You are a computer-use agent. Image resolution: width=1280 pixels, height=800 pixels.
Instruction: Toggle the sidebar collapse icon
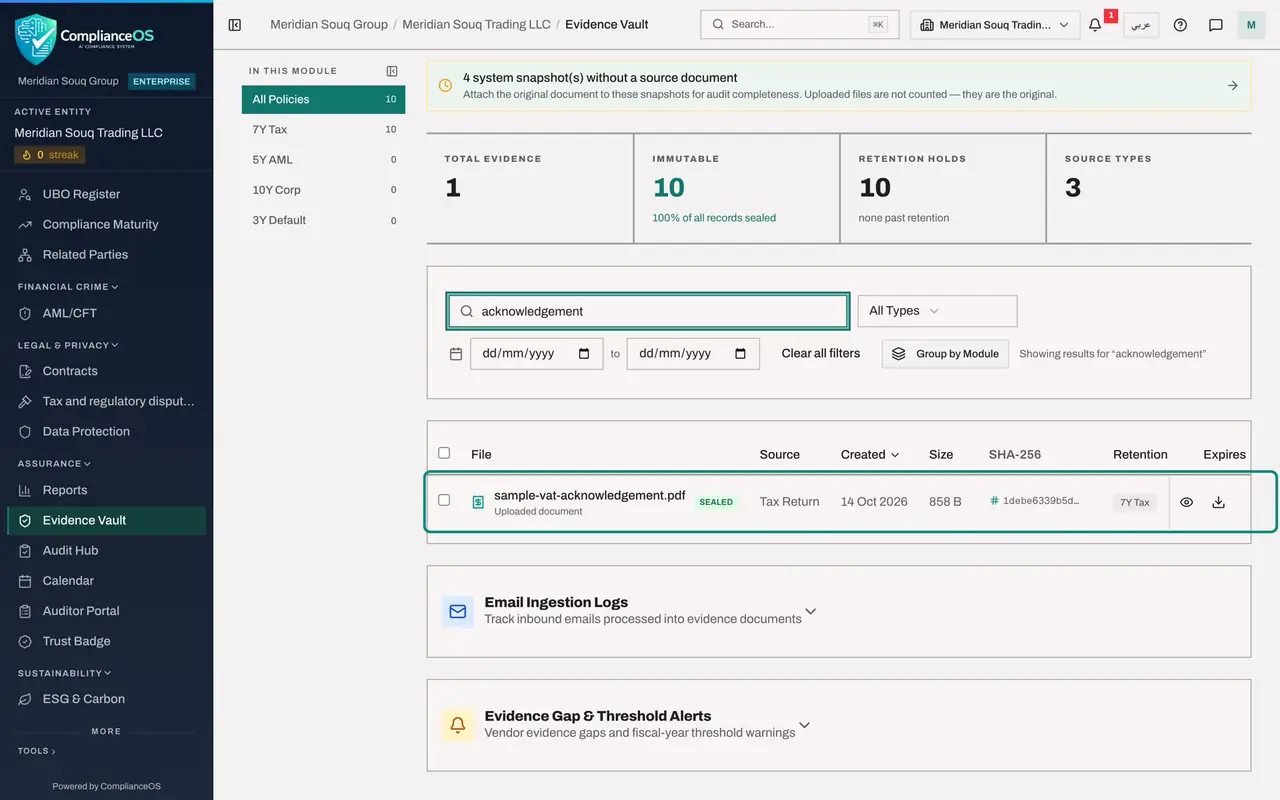click(x=235, y=25)
